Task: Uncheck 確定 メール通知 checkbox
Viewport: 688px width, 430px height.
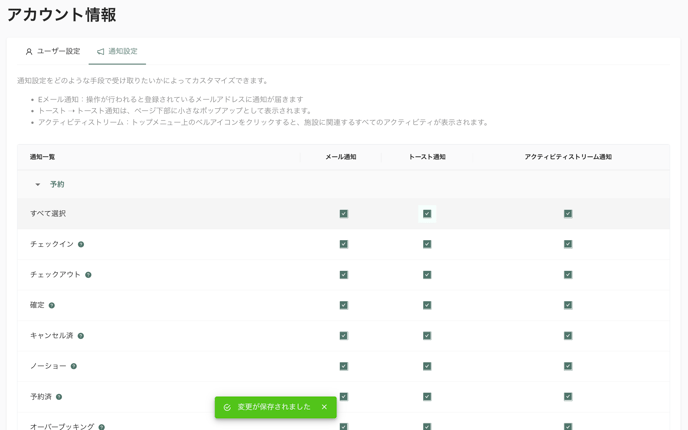Action: (x=344, y=305)
